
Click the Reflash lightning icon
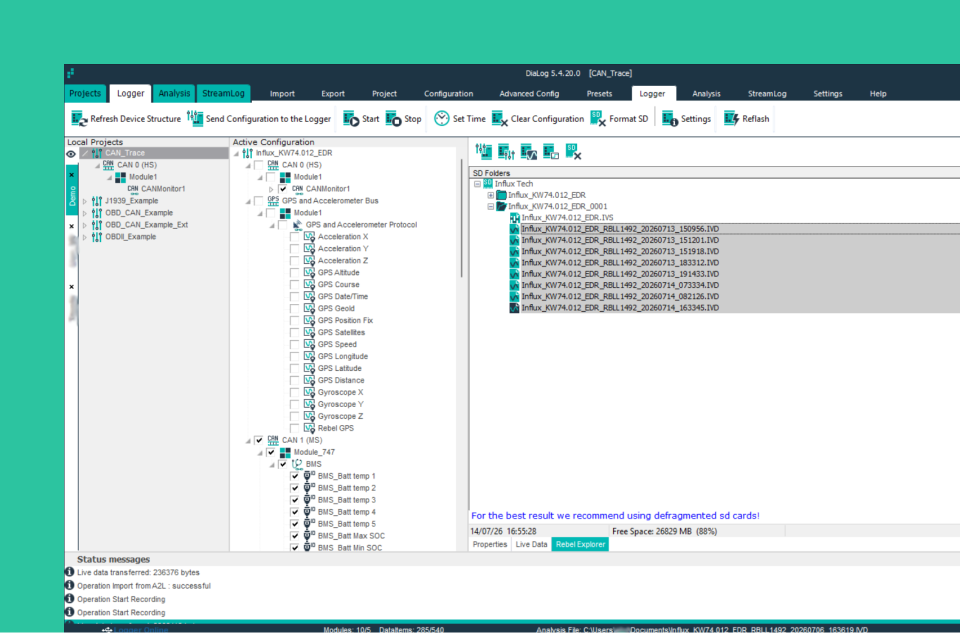click(x=731, y=118)
